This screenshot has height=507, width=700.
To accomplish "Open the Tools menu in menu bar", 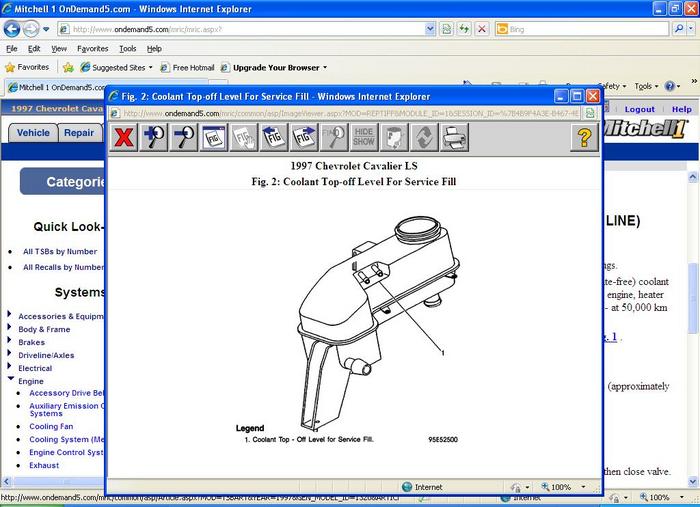I will coord(128,49).
